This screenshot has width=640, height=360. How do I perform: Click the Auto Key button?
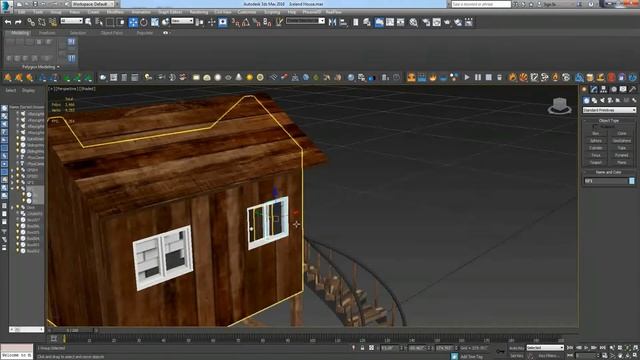pos(516,348)
